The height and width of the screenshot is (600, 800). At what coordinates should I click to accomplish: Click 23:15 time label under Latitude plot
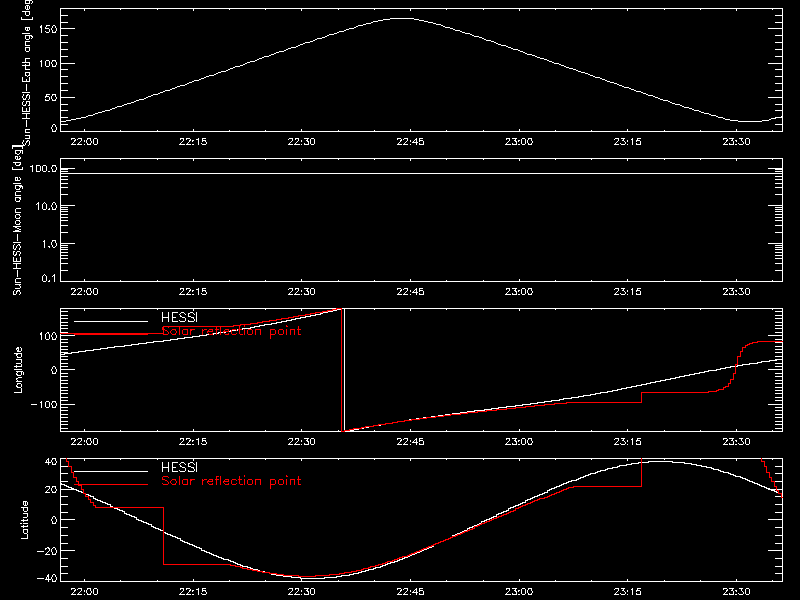628,591
